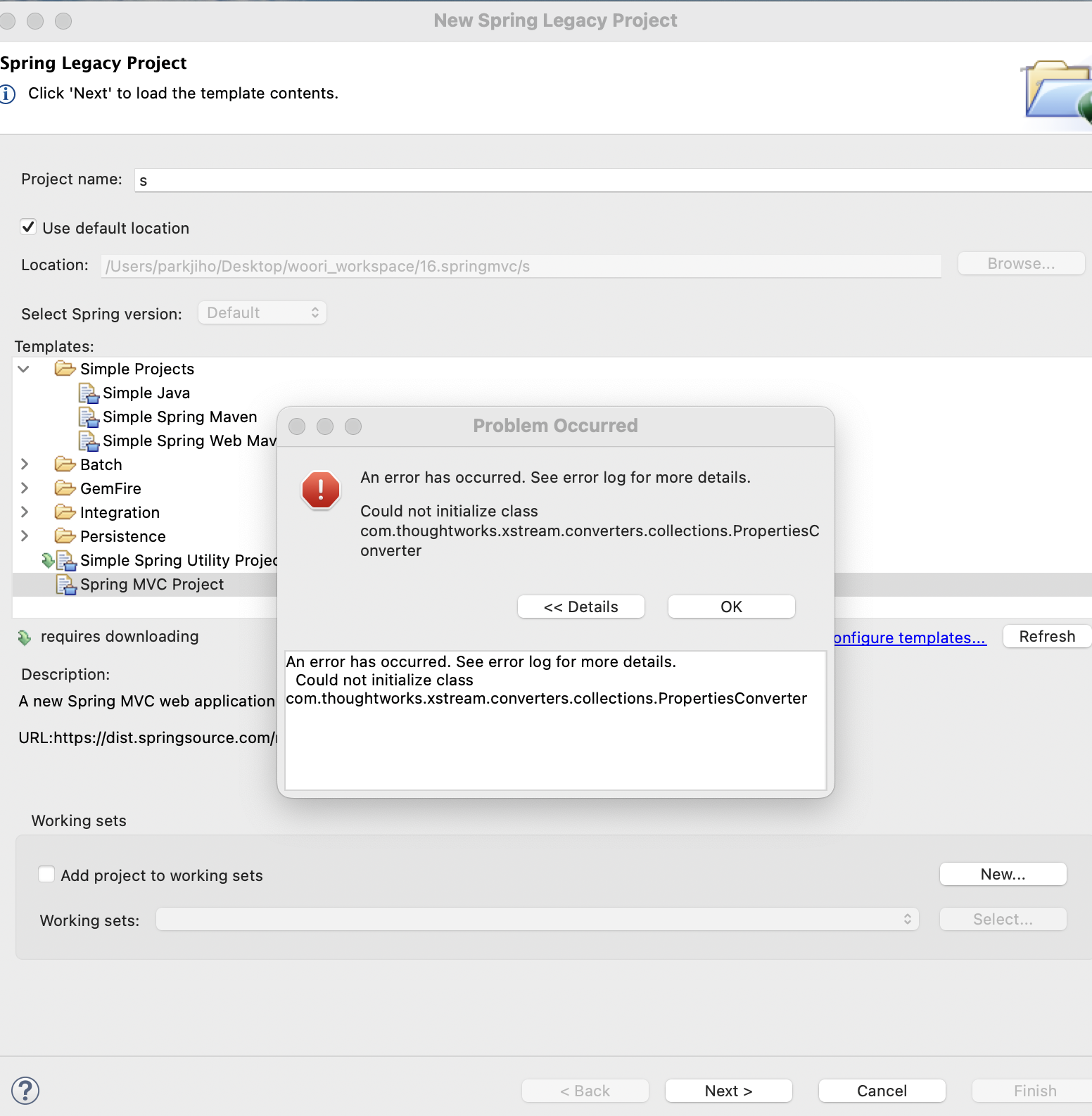Open the help question mark icon
The width and height of the screenshot is (1092, 1116).
tap(25, 1091)
